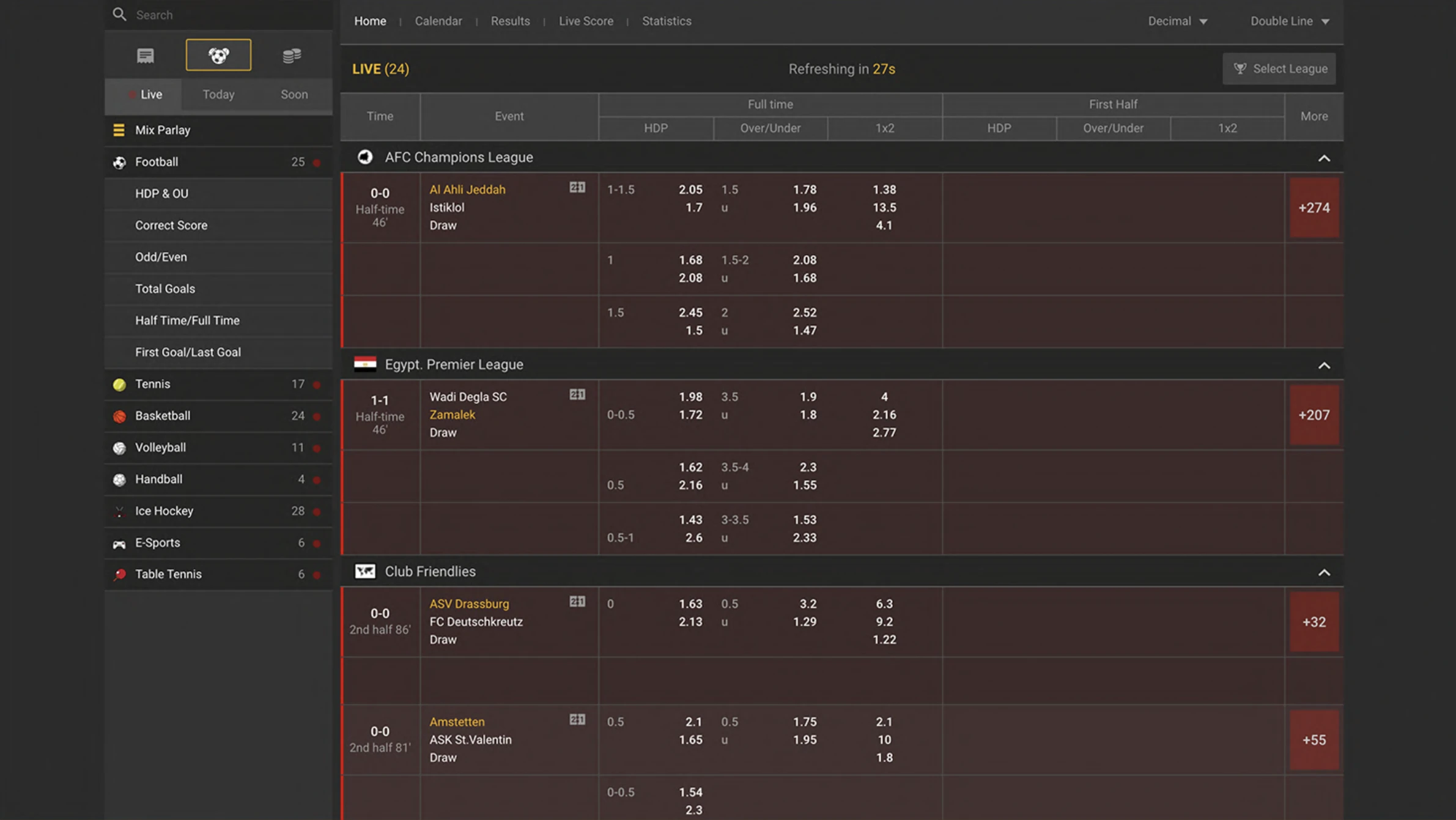This screenshot has height=820, width=1456.
Task: Click the Mix Parlay list icon
Action: 119,130
